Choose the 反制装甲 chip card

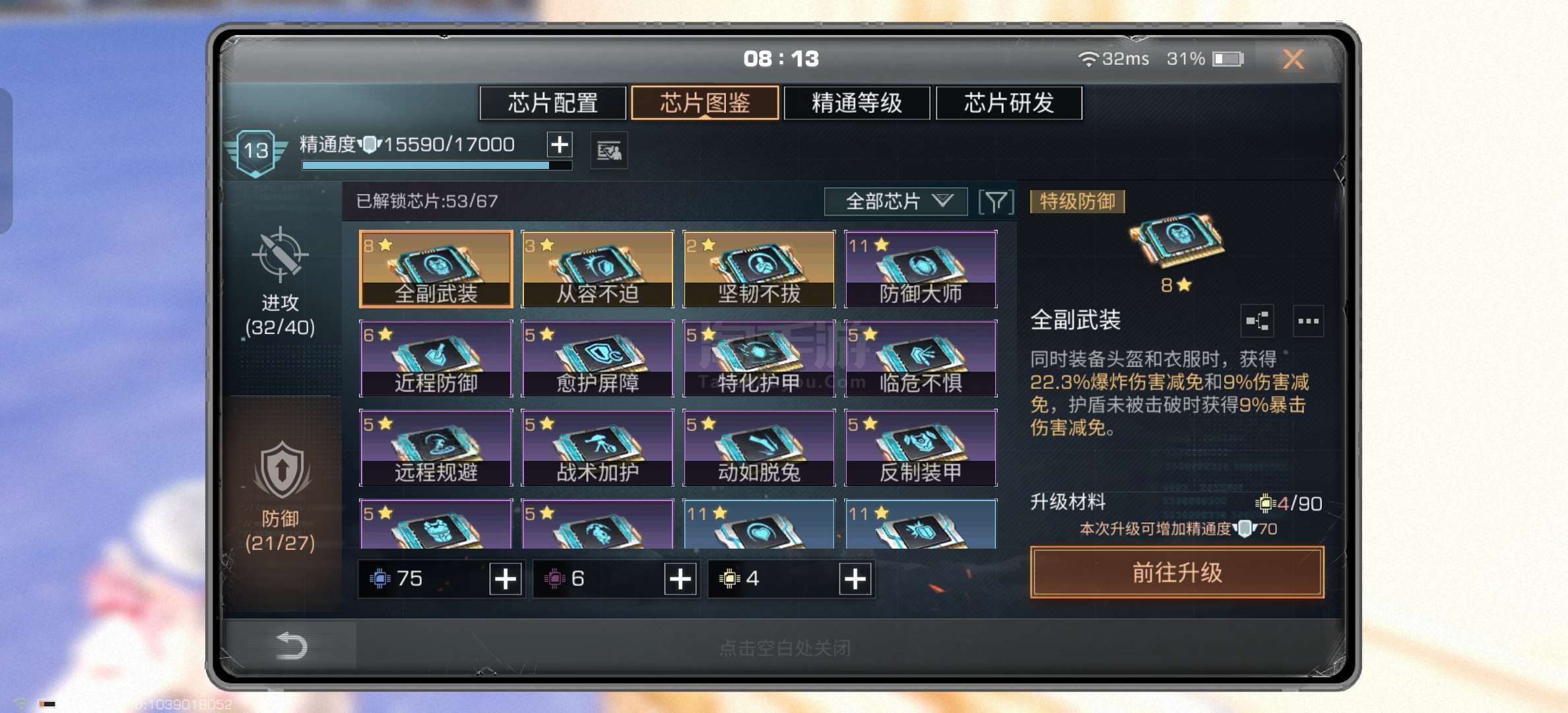pyautogui.click(x=921, y=448)
